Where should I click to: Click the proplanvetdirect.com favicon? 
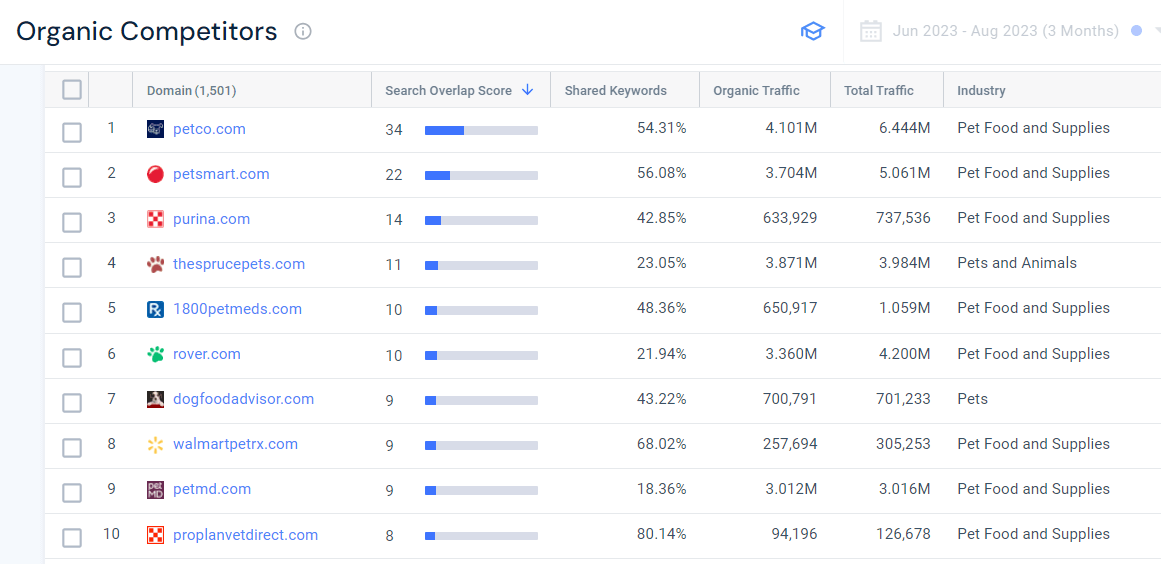[x=155, y=535]
